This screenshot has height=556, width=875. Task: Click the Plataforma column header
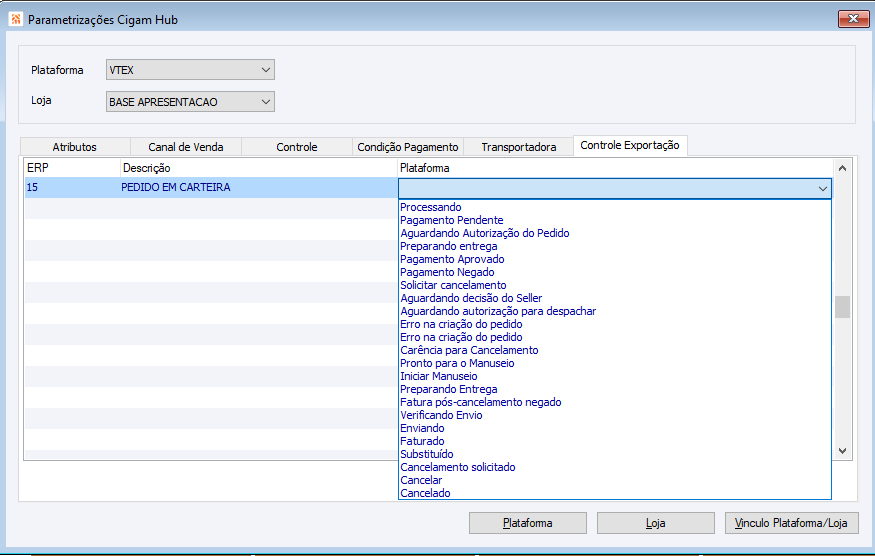615,167
